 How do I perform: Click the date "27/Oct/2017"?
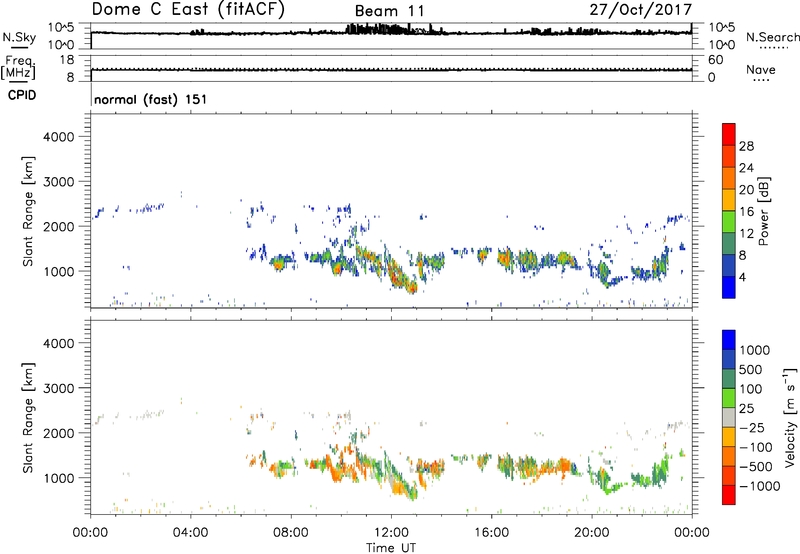pos(641,10)
